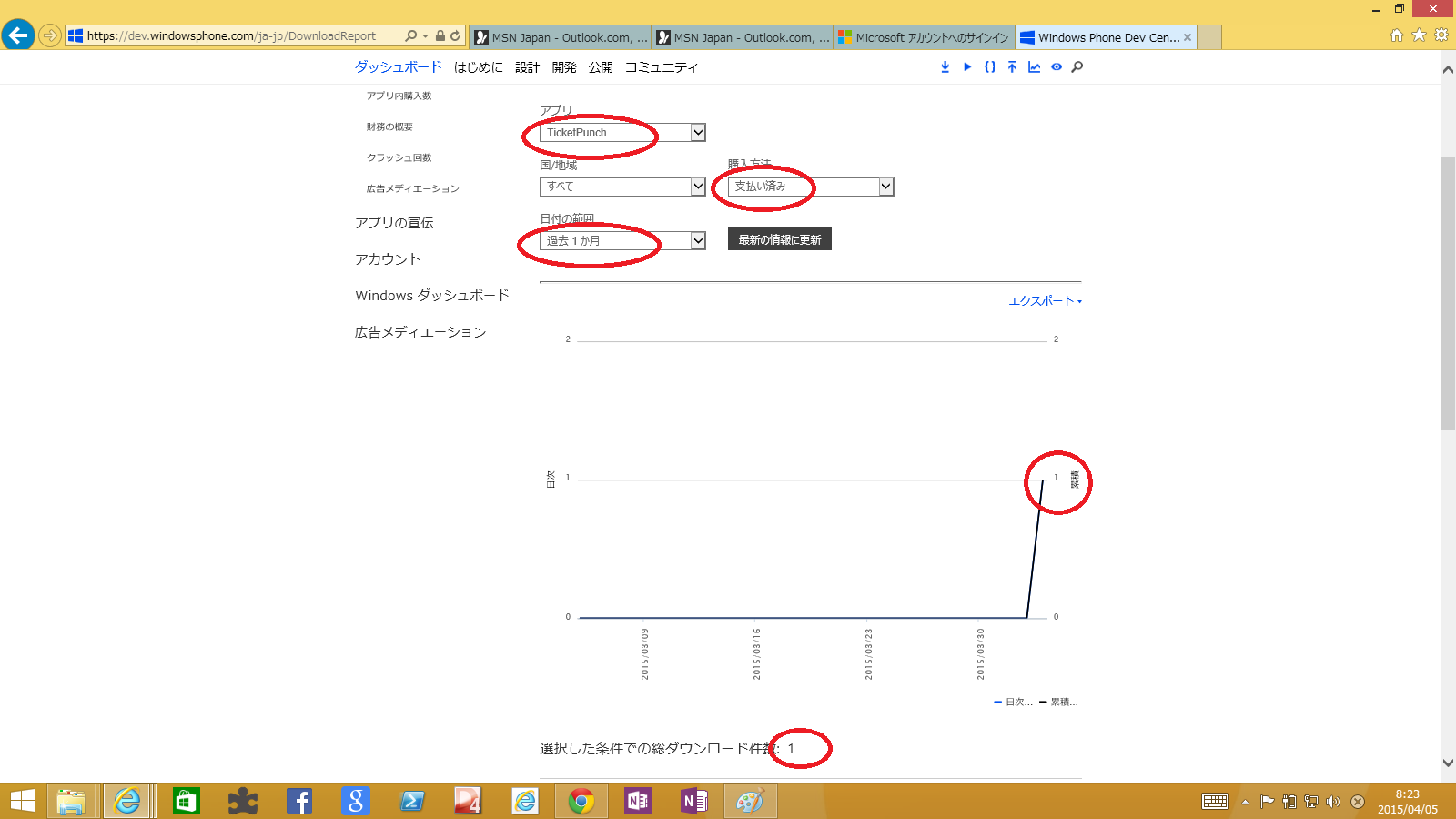Open the browser Tools gear icon
The width and height of the screenshot is (1456, 819).
point(1441,35)
